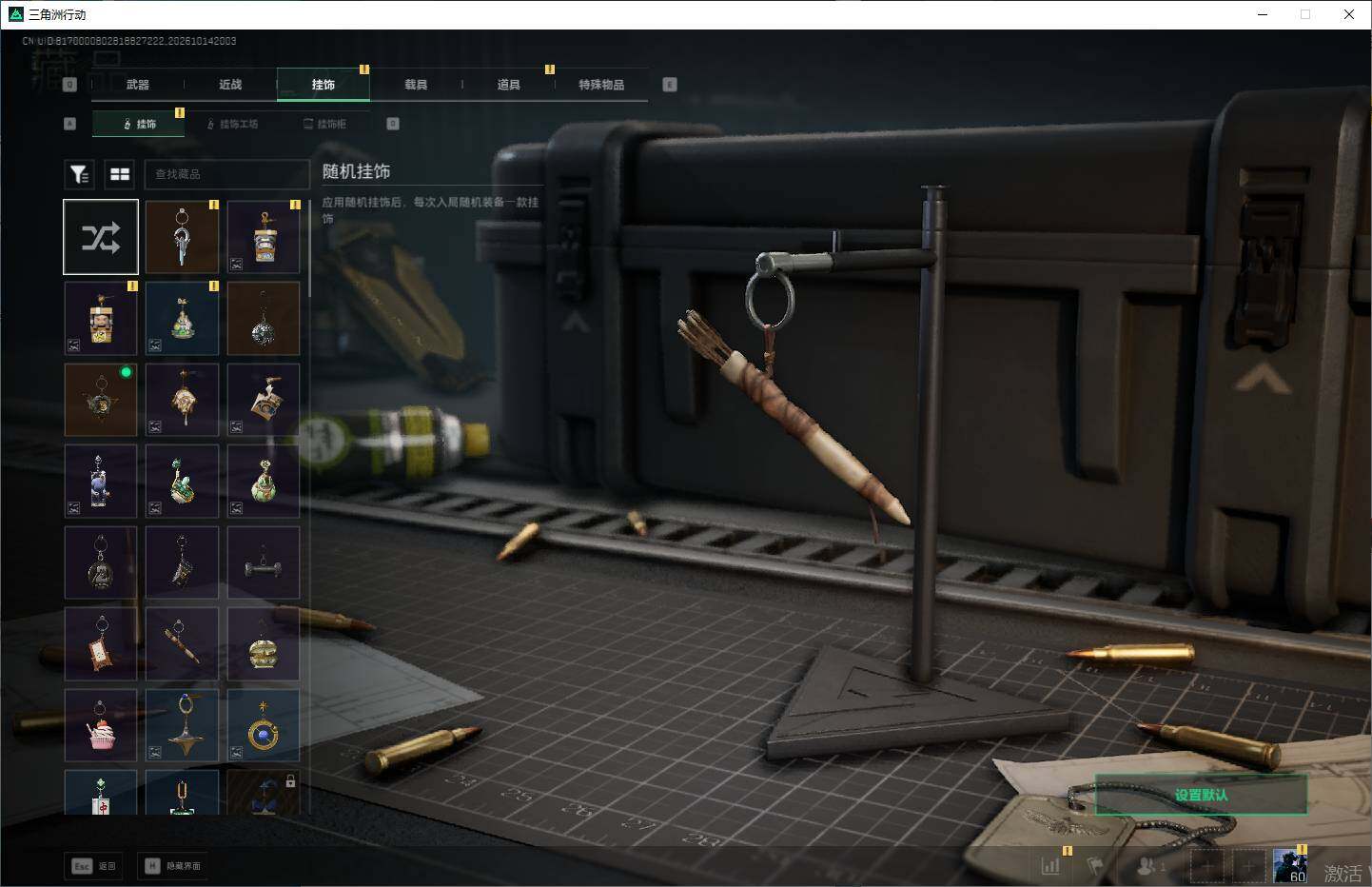Open the 道具 tab
The image size is (1372, 887).
click(x=508, y=85)
